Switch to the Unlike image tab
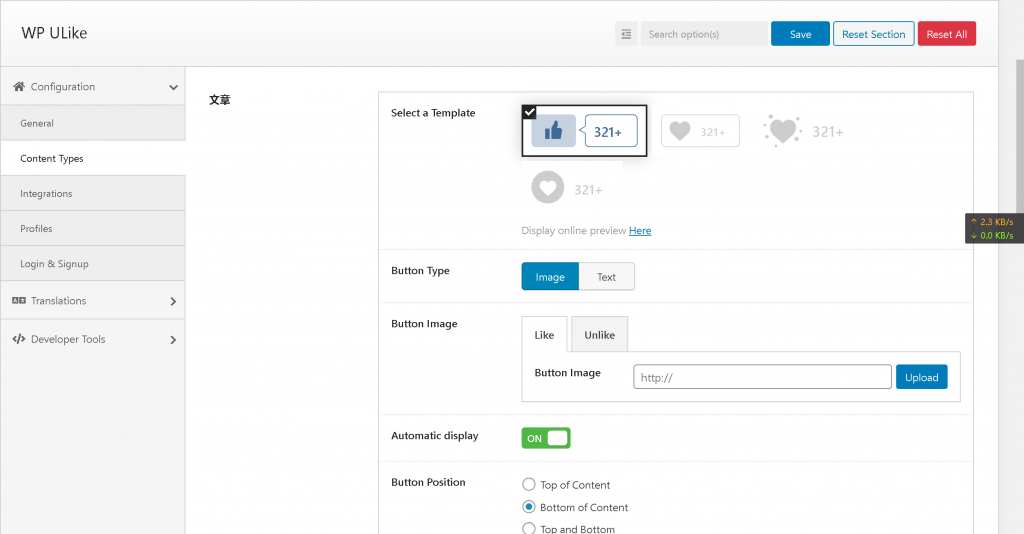Image resolution: width=1024 pixels, height=534 pixels. (599, 335)
